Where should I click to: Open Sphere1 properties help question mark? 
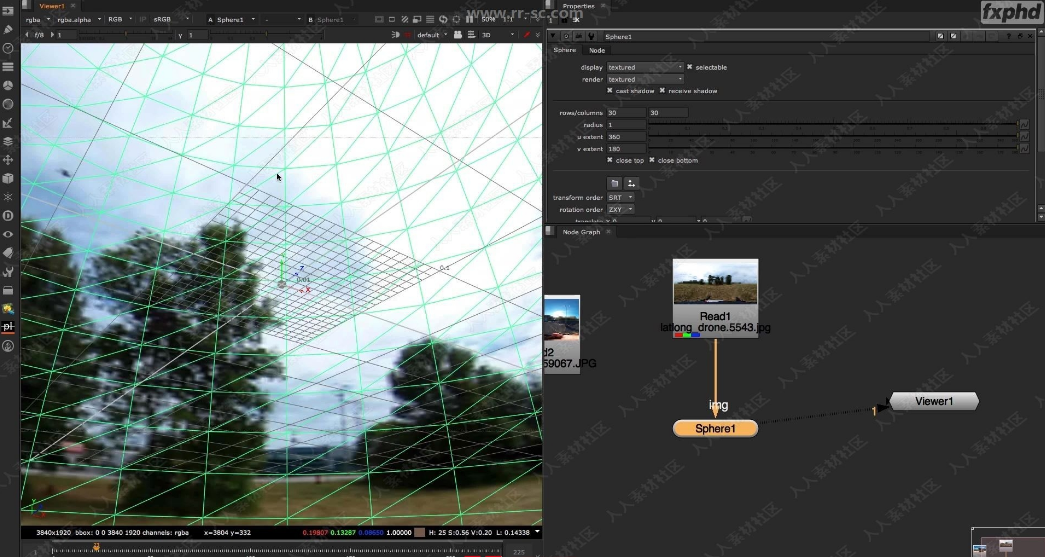[x=1010, y=37]
